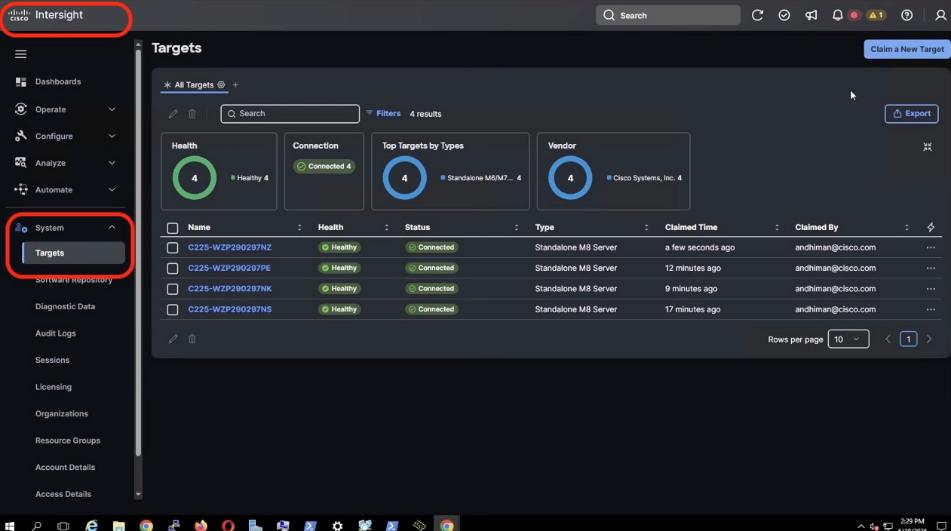Image resolution: width=951 pixels, height=531 pixels.
Task: Click the sidebar vertical scrollbar
Action: point(138,252)
